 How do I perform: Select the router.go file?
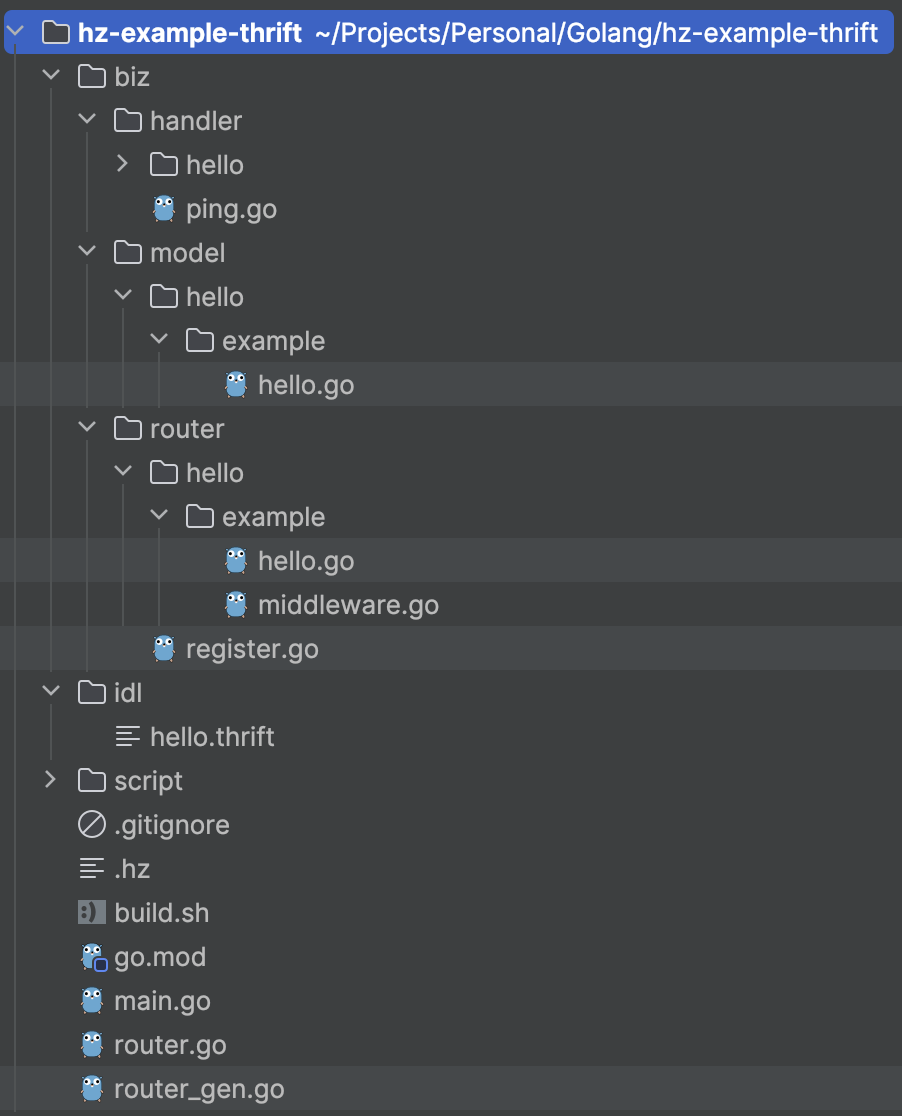point(170,1045)
